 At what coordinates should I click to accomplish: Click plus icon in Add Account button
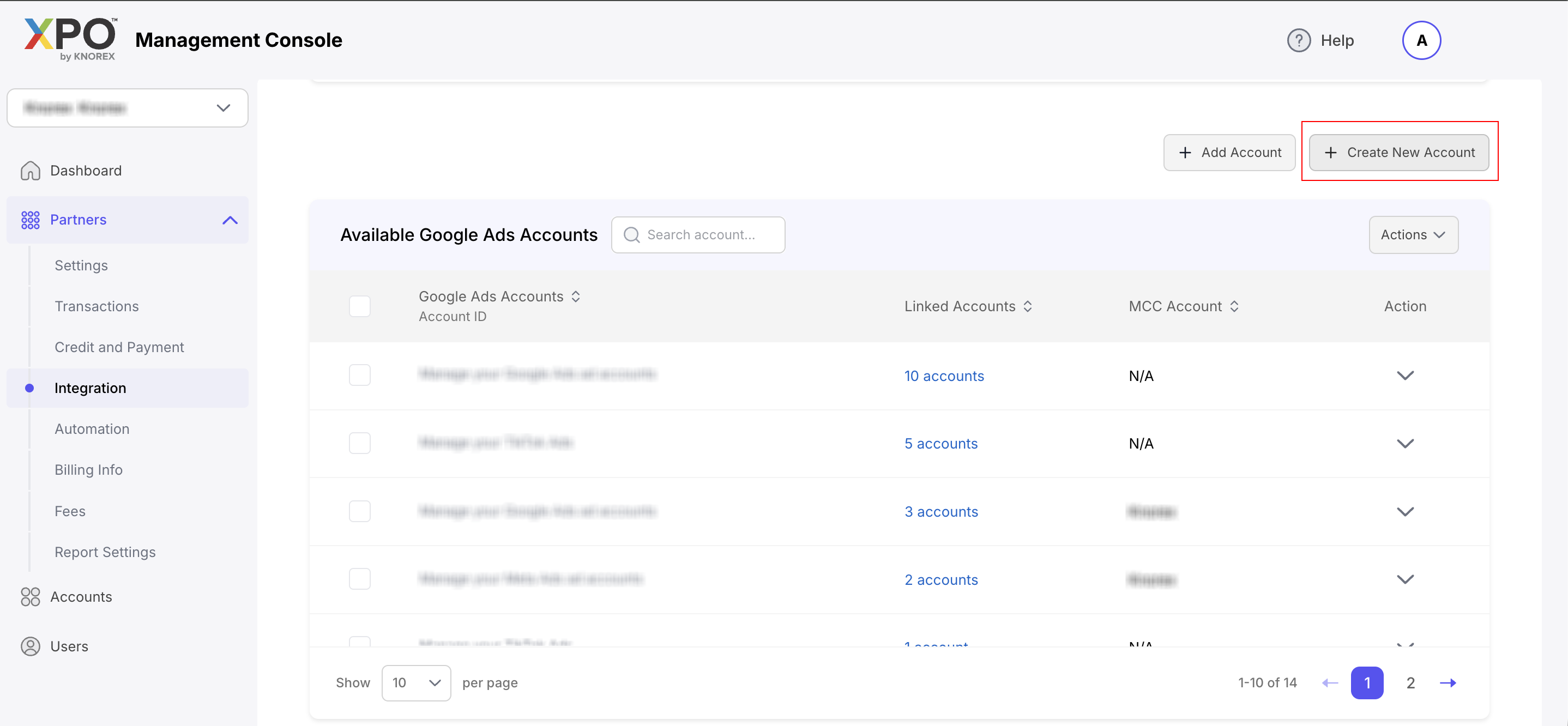pyautogui.click(x=1185, y=153)
